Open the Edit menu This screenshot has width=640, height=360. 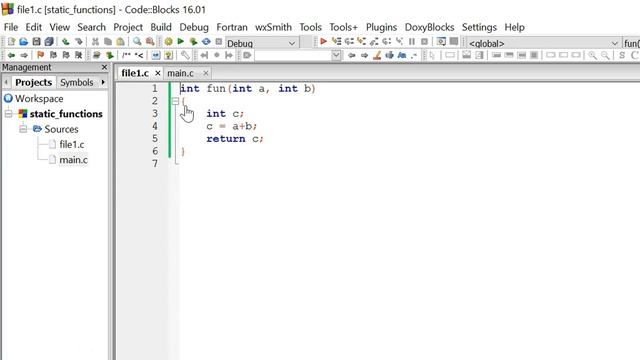(33, 27)
